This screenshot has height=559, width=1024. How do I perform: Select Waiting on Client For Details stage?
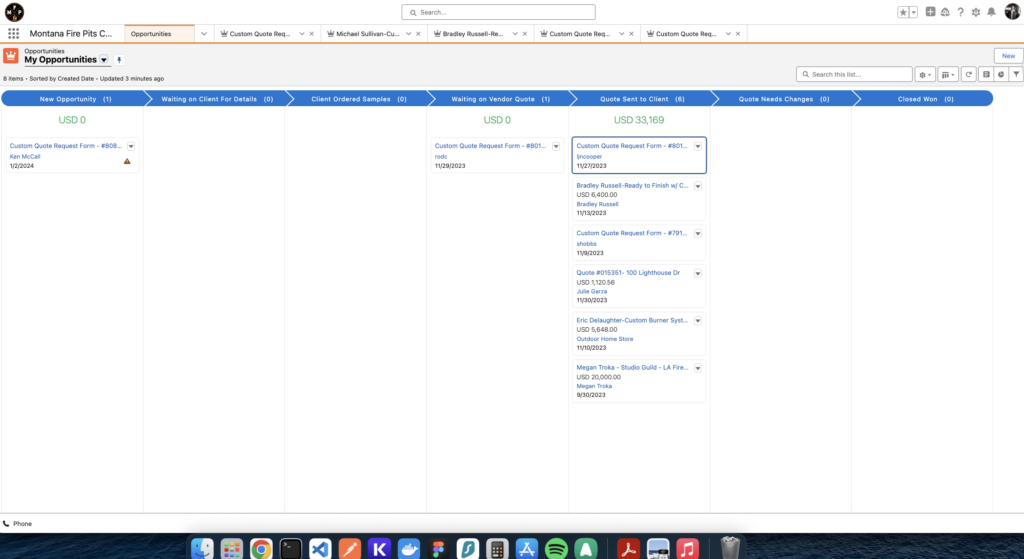[217, 99]
